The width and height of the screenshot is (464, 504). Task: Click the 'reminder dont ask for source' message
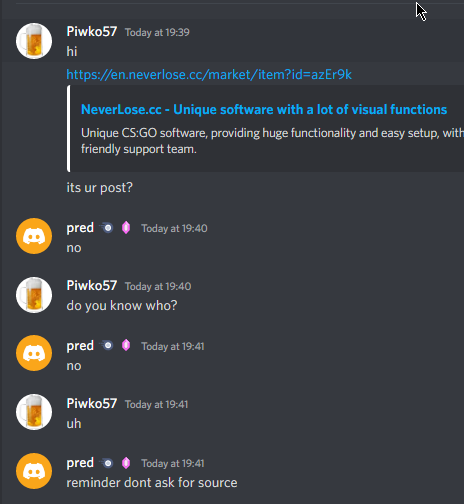[x=152, y=483]
